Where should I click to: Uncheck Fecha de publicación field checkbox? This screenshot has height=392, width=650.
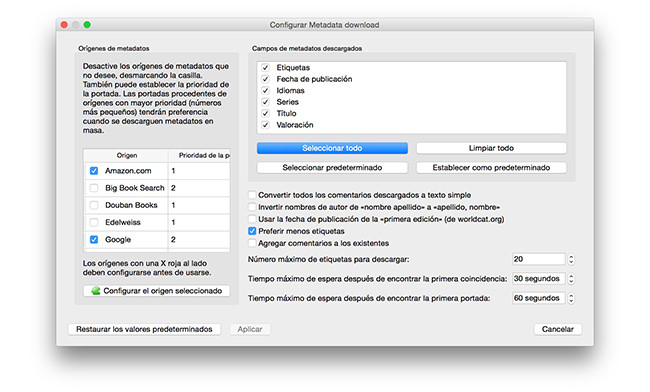pyautogui.click(x=265, y=79)
